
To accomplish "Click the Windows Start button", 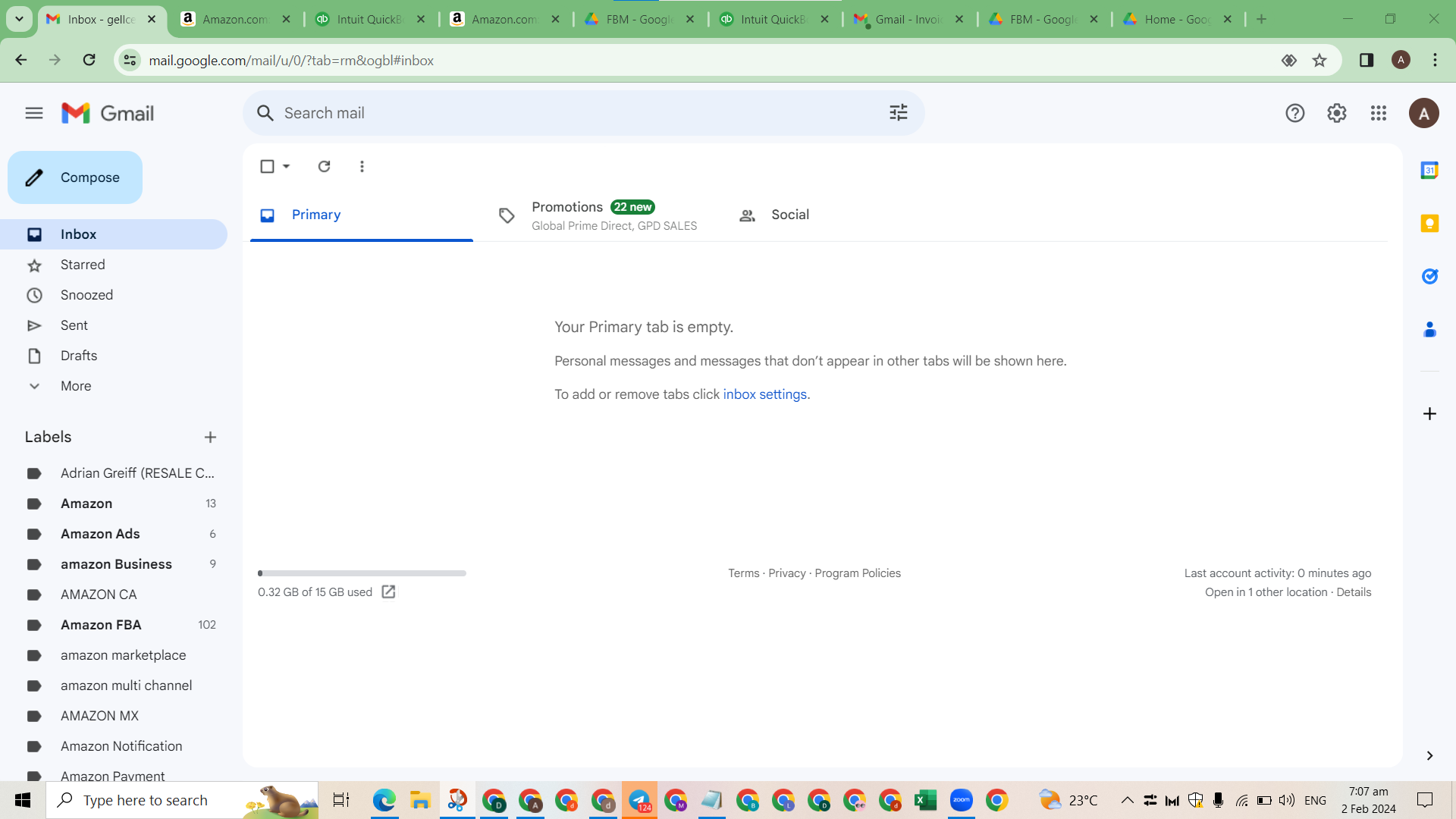I will (x=23, y=800).
